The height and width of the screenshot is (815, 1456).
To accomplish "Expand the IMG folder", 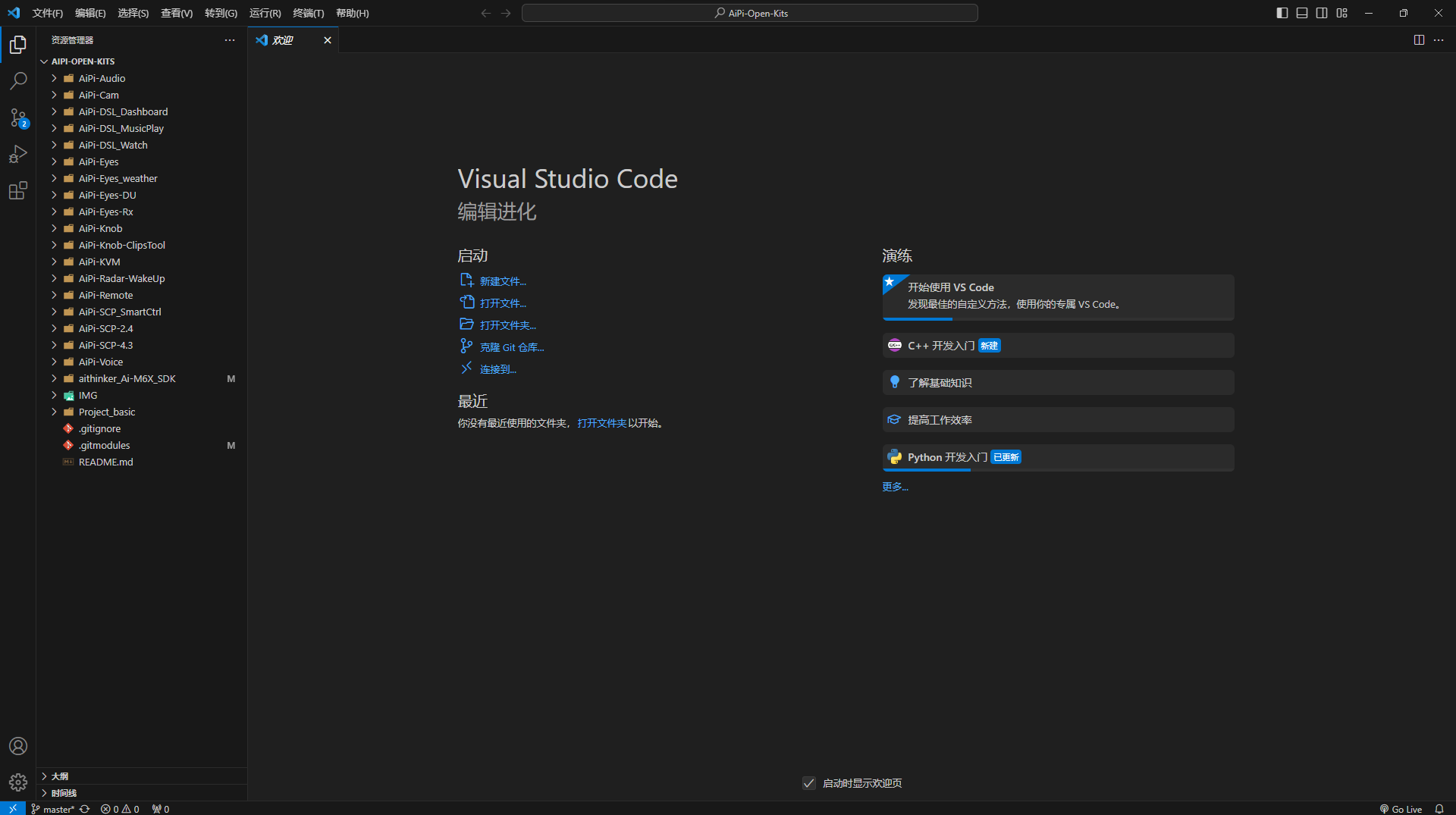I will [x=141, y=395].
